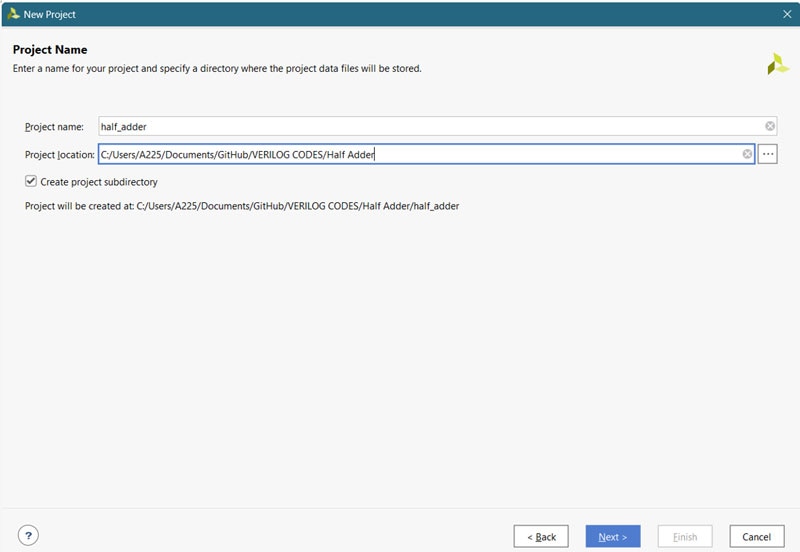Click the Vivado icon in the title bar

[13, 14]
